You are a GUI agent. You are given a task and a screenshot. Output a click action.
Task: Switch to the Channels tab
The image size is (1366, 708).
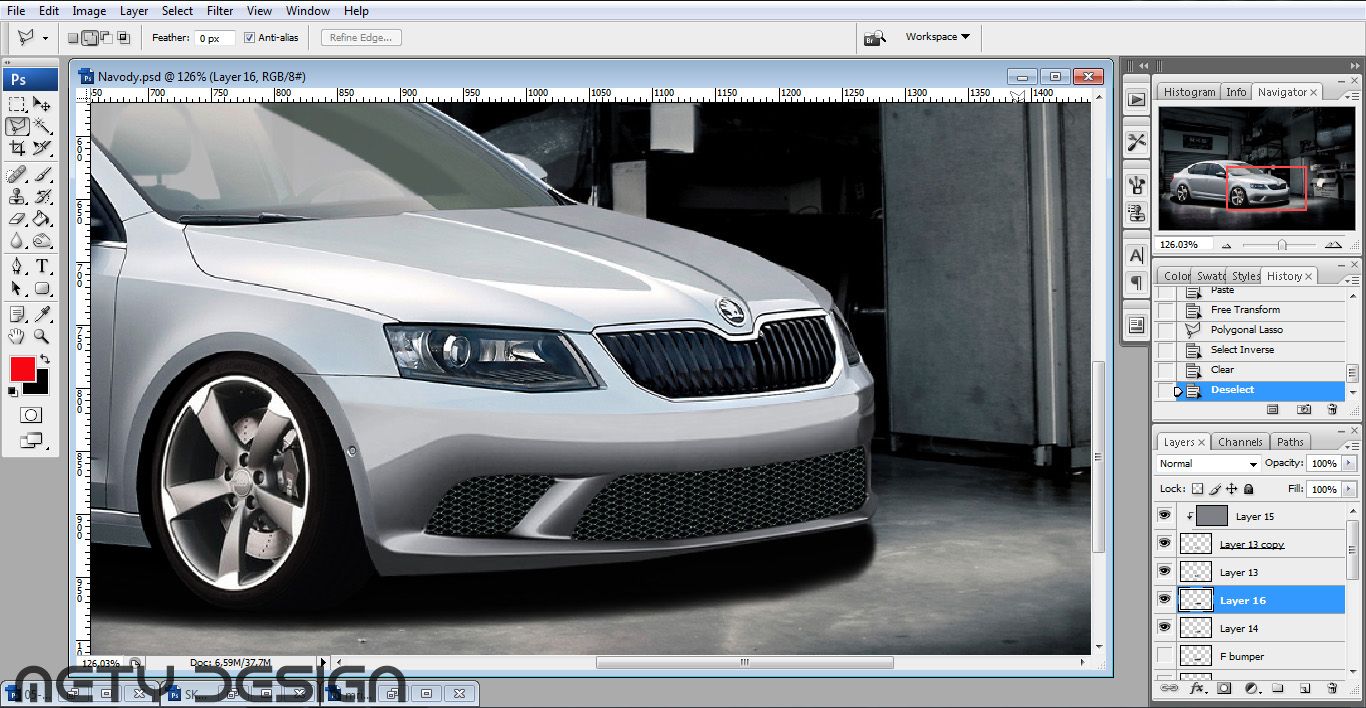pos(1240,442)
